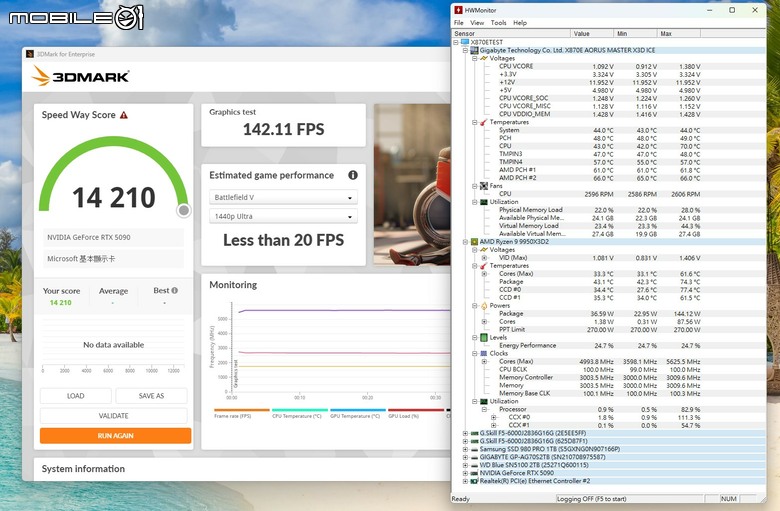Collapse the Gigabyte motherboard node
780x511 pixels.
coord(465,50)
